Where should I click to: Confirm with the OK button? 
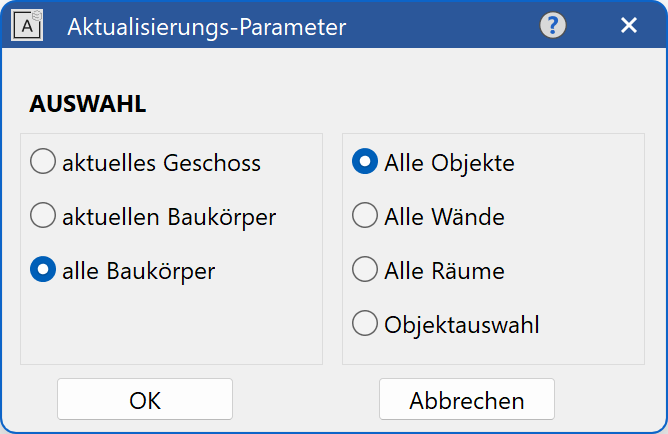(145, 400)
